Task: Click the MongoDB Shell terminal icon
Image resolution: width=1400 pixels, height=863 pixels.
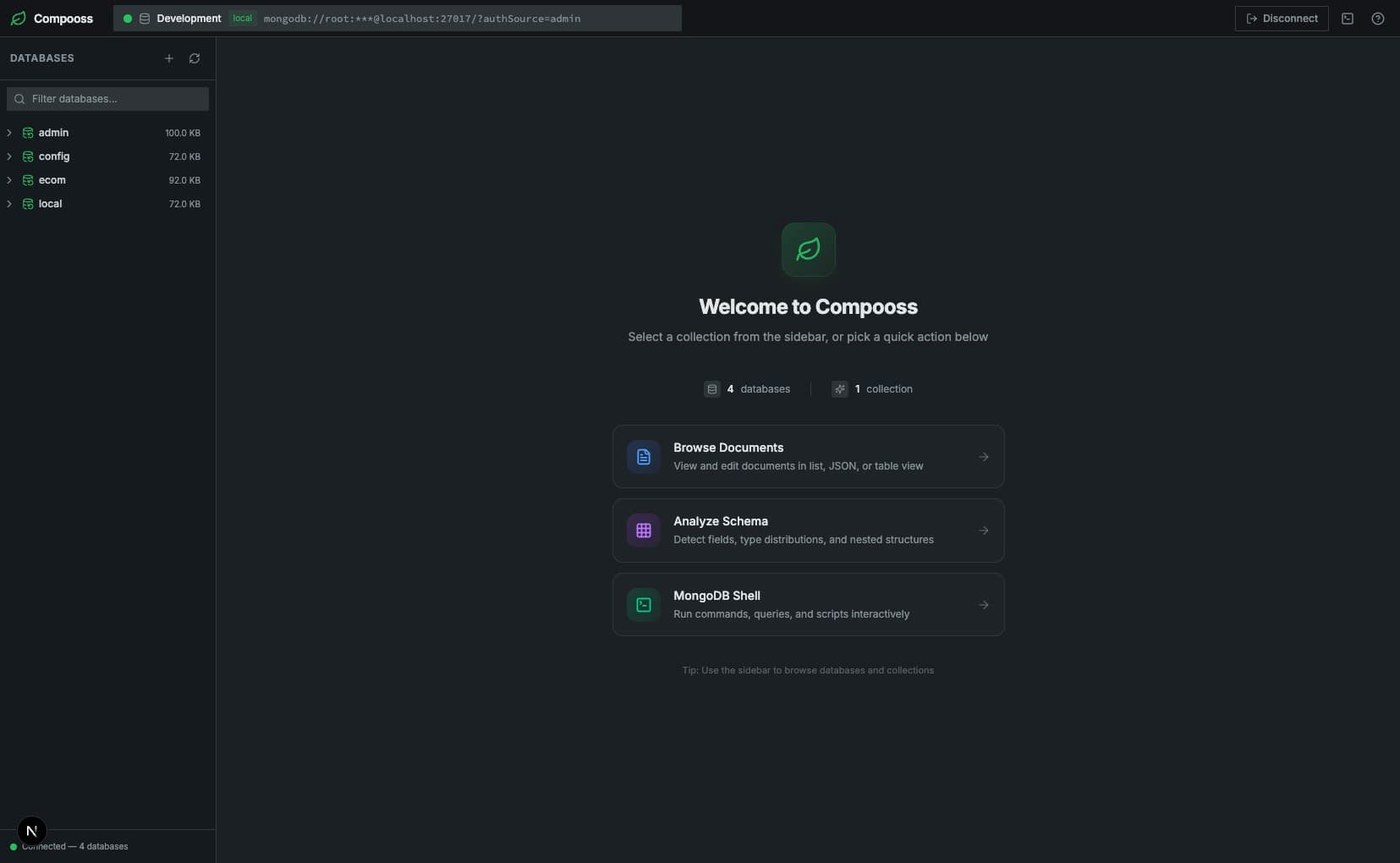Action: coord(643,604)
